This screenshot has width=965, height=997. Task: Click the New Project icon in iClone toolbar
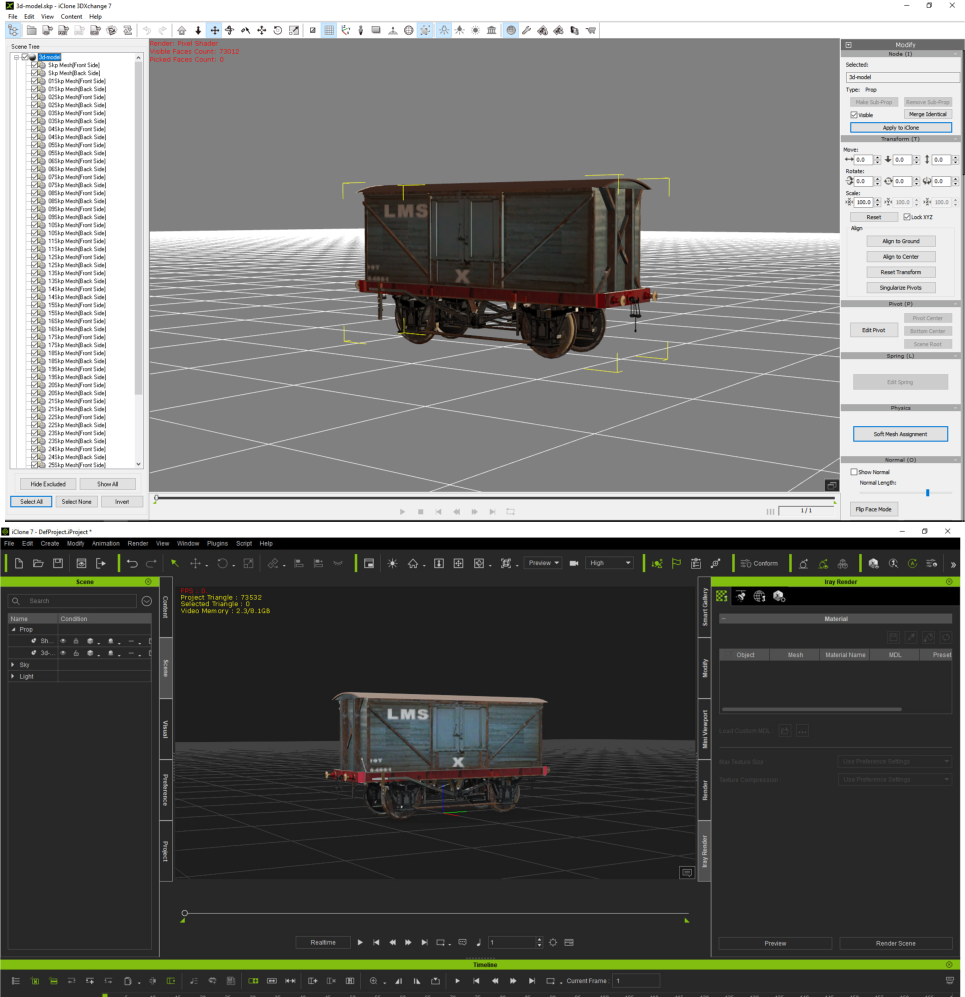(x=18, y=563)
